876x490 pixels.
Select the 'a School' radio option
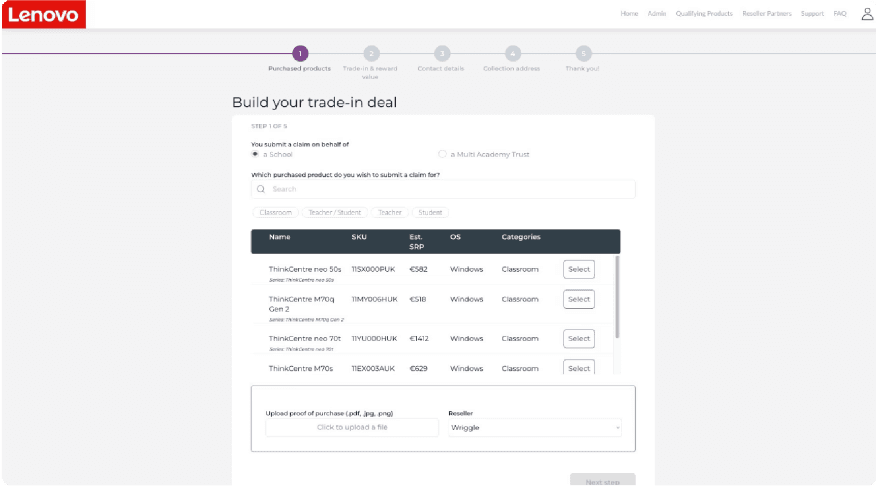[x=255, y=154]
